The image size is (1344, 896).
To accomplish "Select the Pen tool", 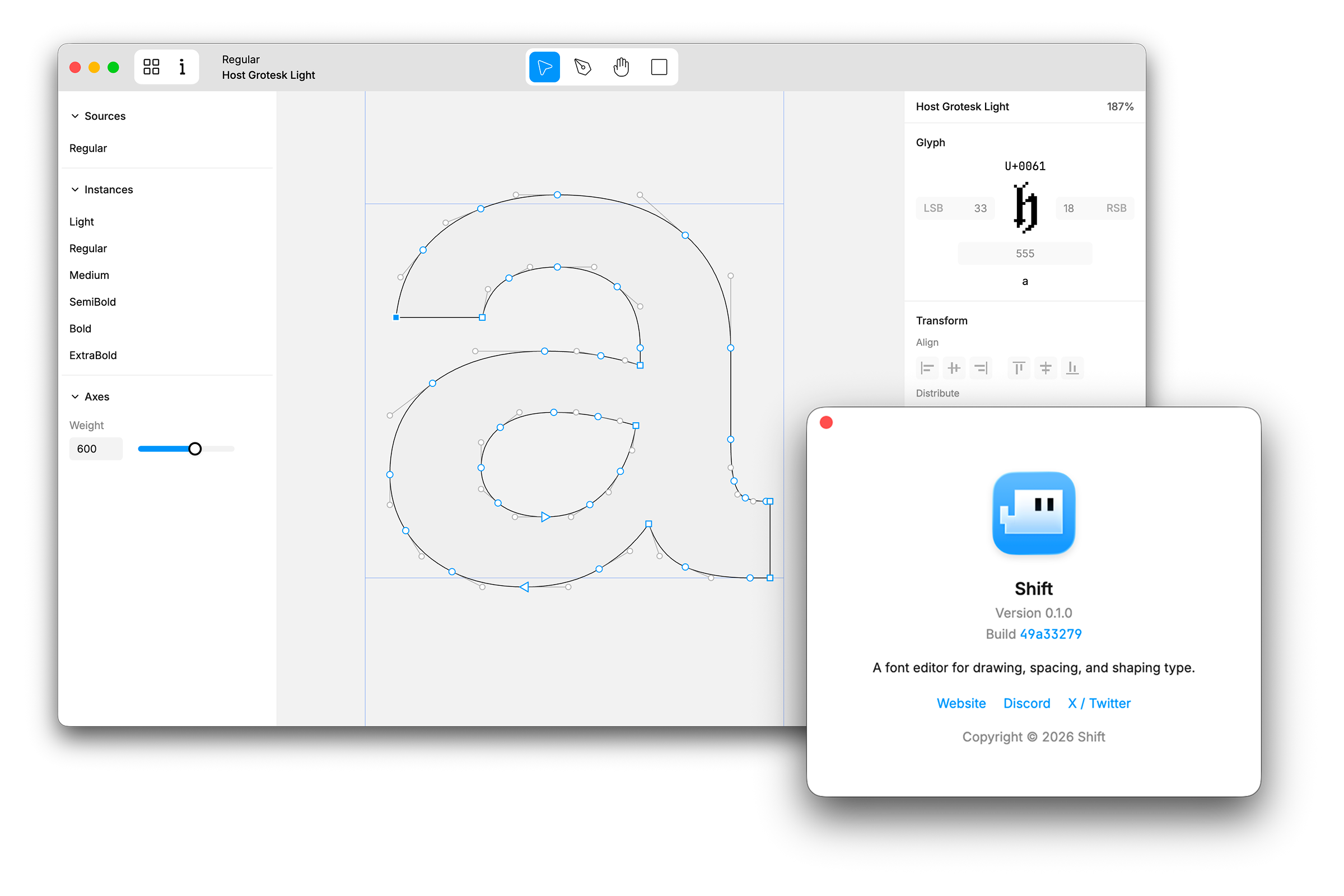I will (583, 67).
